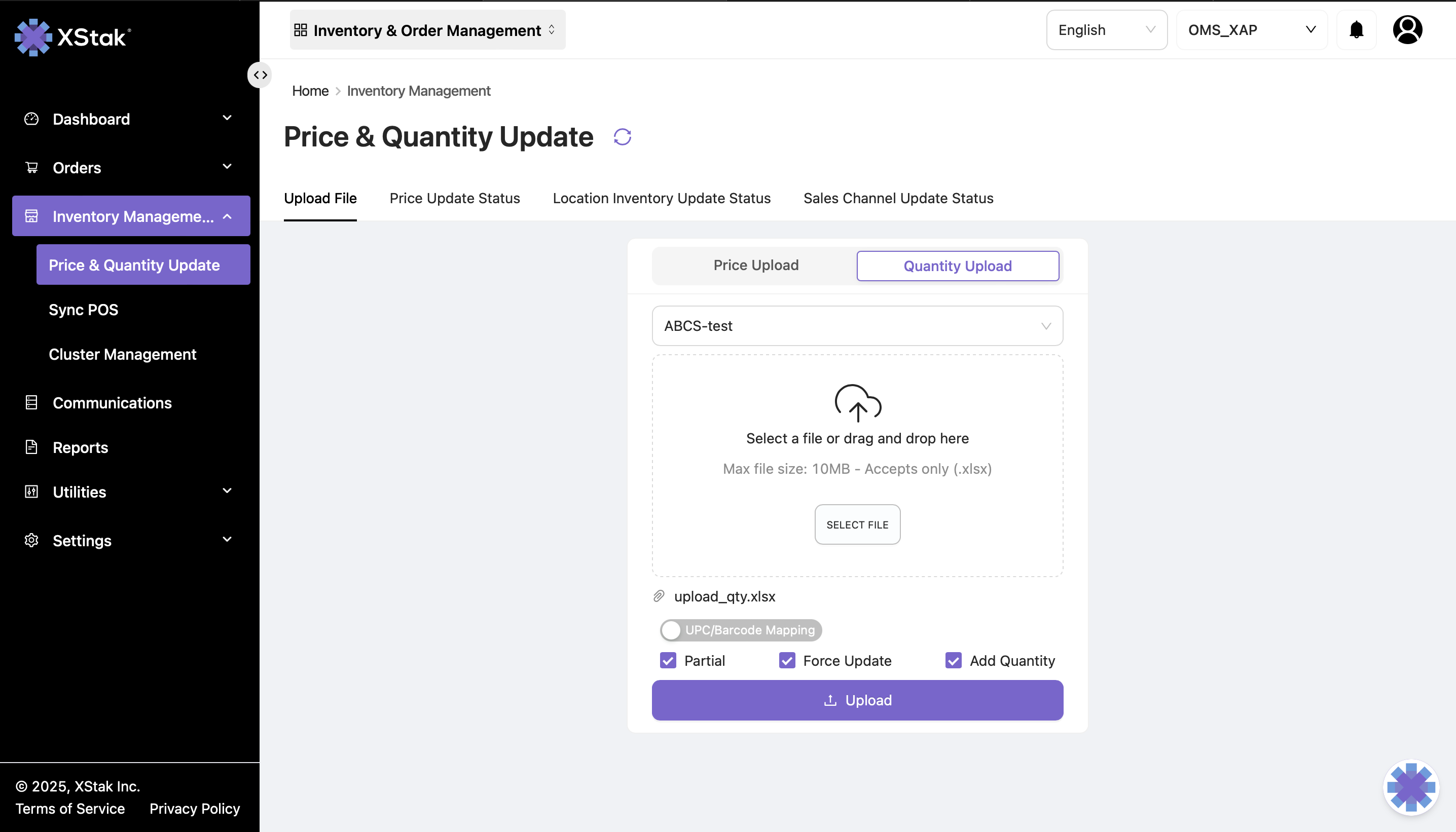This screenshot has width=1456, height=832.
Task: Click the XStak logo in sidebar
Action: coord(72,37)
